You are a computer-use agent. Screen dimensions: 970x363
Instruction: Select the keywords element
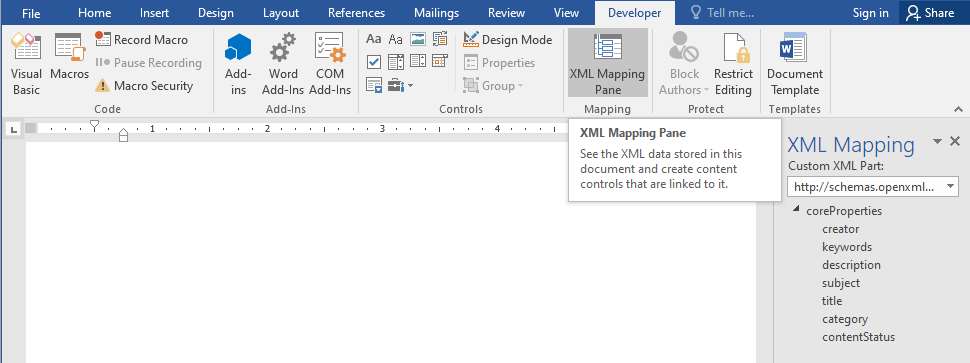[847, 247]
